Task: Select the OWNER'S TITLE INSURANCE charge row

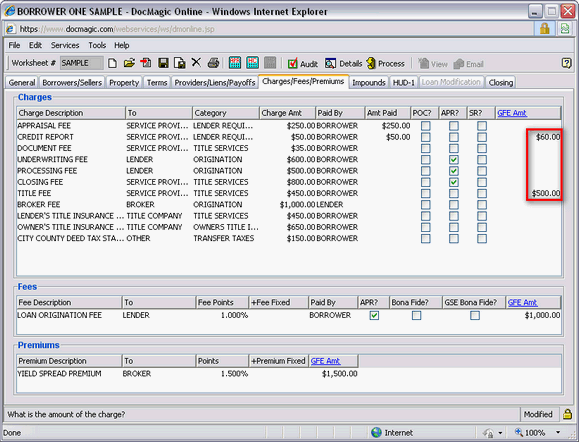Action: click(x=289, y=227)
